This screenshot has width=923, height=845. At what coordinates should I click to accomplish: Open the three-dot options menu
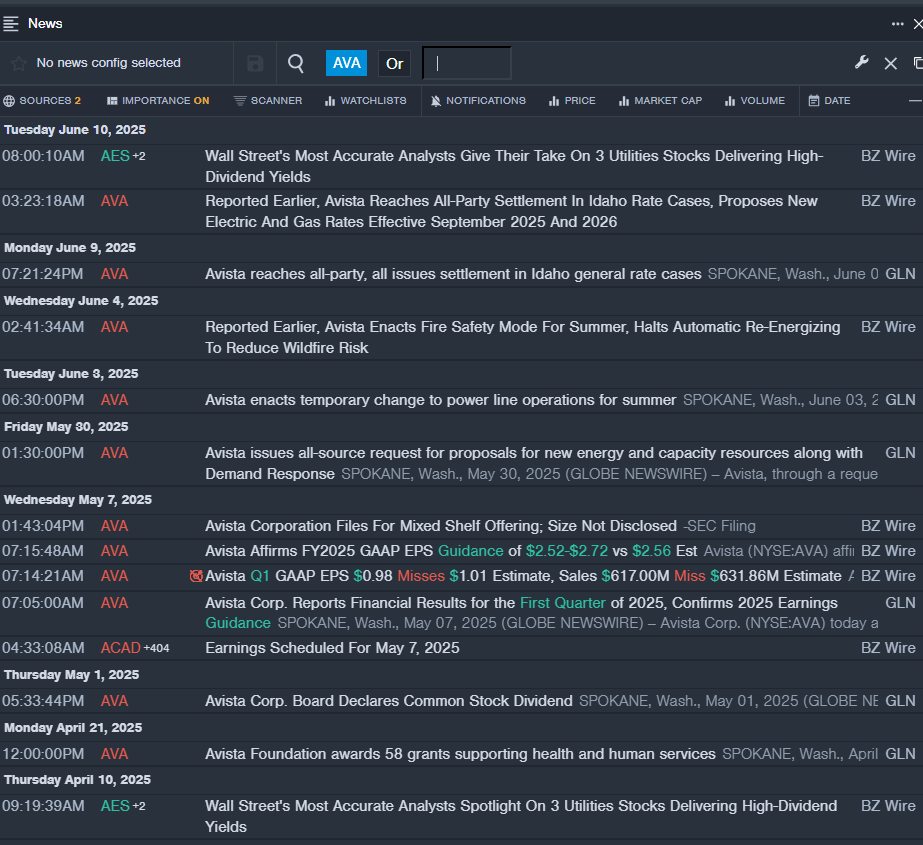pos(897,24)
